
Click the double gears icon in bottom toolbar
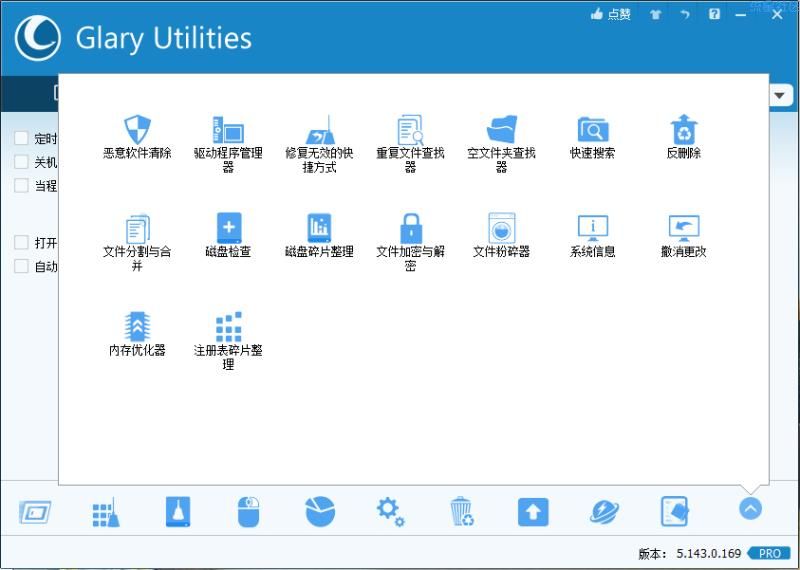click(x=390, y=512)
